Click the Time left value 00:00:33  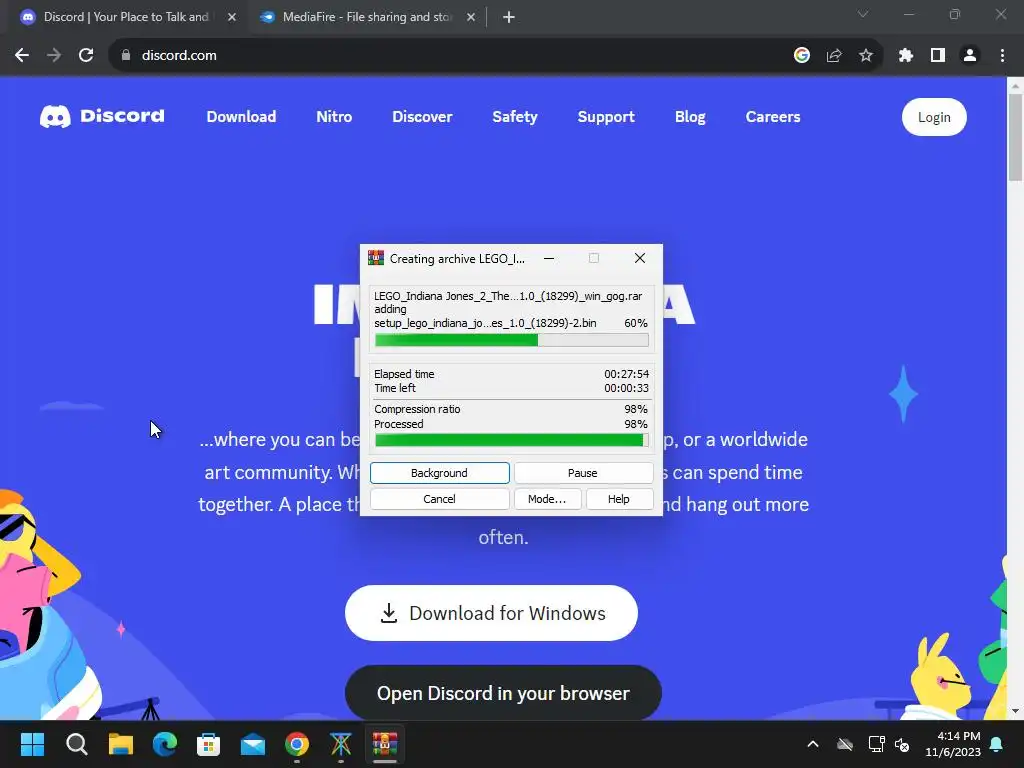click(x=626, y=388)
